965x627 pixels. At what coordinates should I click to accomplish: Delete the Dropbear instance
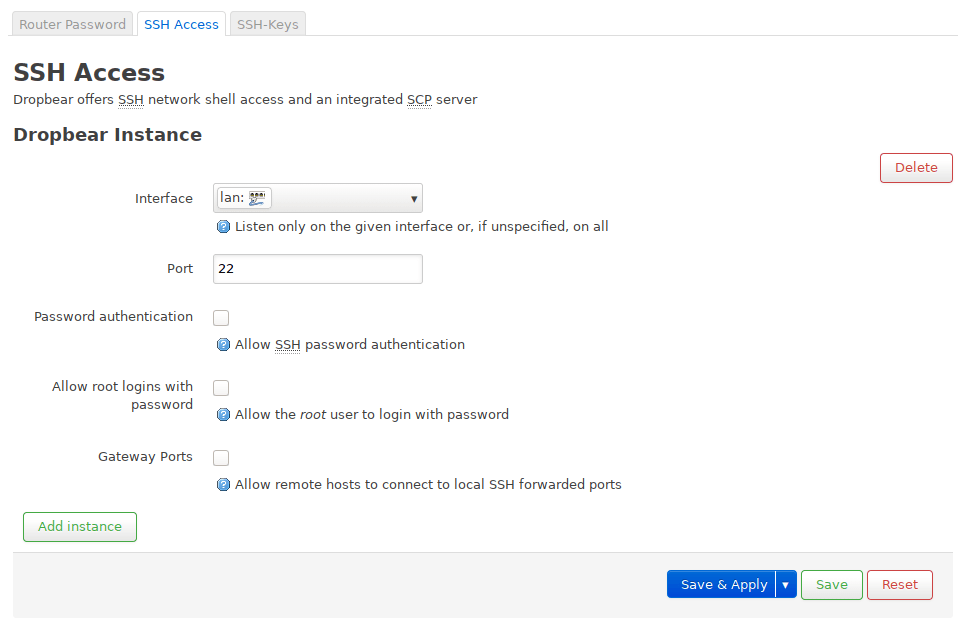coord(915,168)
